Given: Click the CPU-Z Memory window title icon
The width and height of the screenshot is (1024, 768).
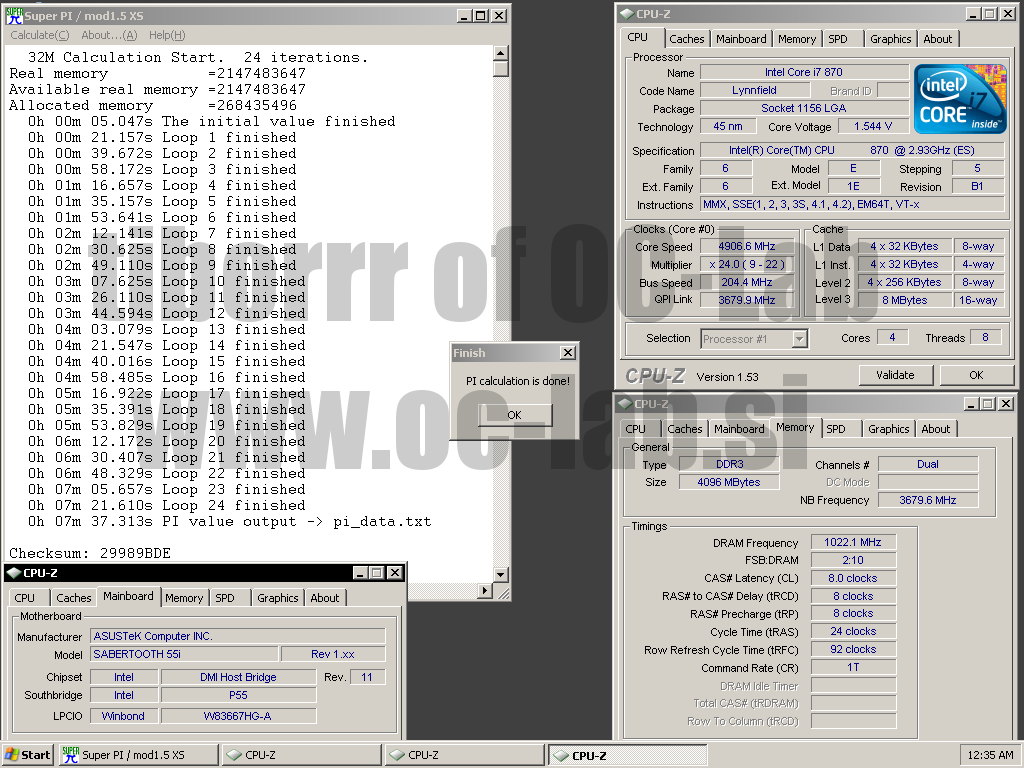Looking at the screenshot, I should [625, 404].
